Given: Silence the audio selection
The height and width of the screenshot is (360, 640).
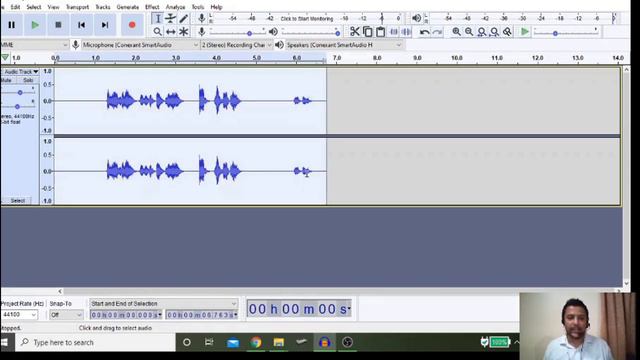Looking at the screenshot, I should 406,31.
